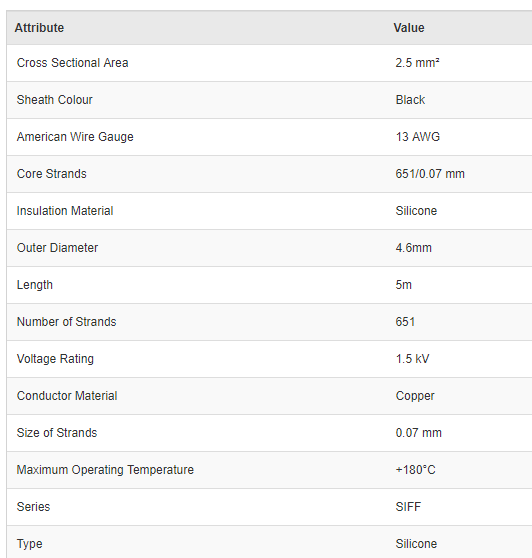Click the Copper conductor value
This screenshot has height=558, width=532.
point(415,396)
